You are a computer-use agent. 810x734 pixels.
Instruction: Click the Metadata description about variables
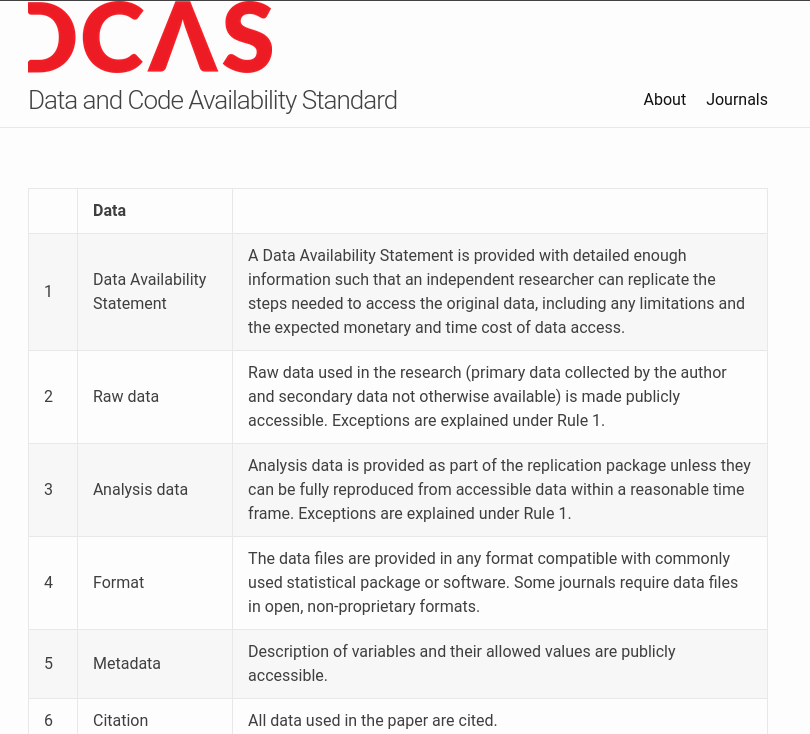click(461, 663)
